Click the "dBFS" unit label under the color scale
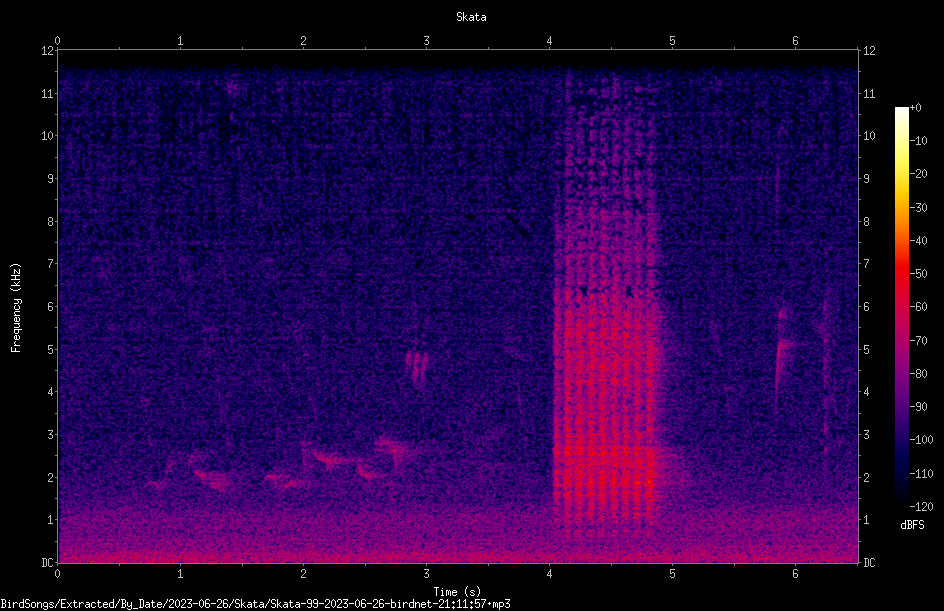The width and height of the screenshot is (944, 611). click(x=912, y=525)
